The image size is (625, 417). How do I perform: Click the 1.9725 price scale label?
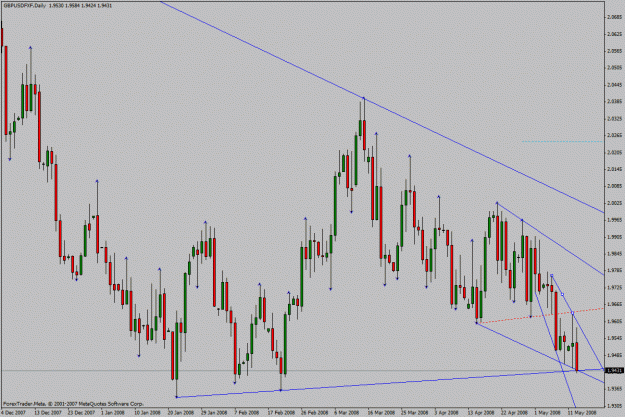click(x=615, y=287)
